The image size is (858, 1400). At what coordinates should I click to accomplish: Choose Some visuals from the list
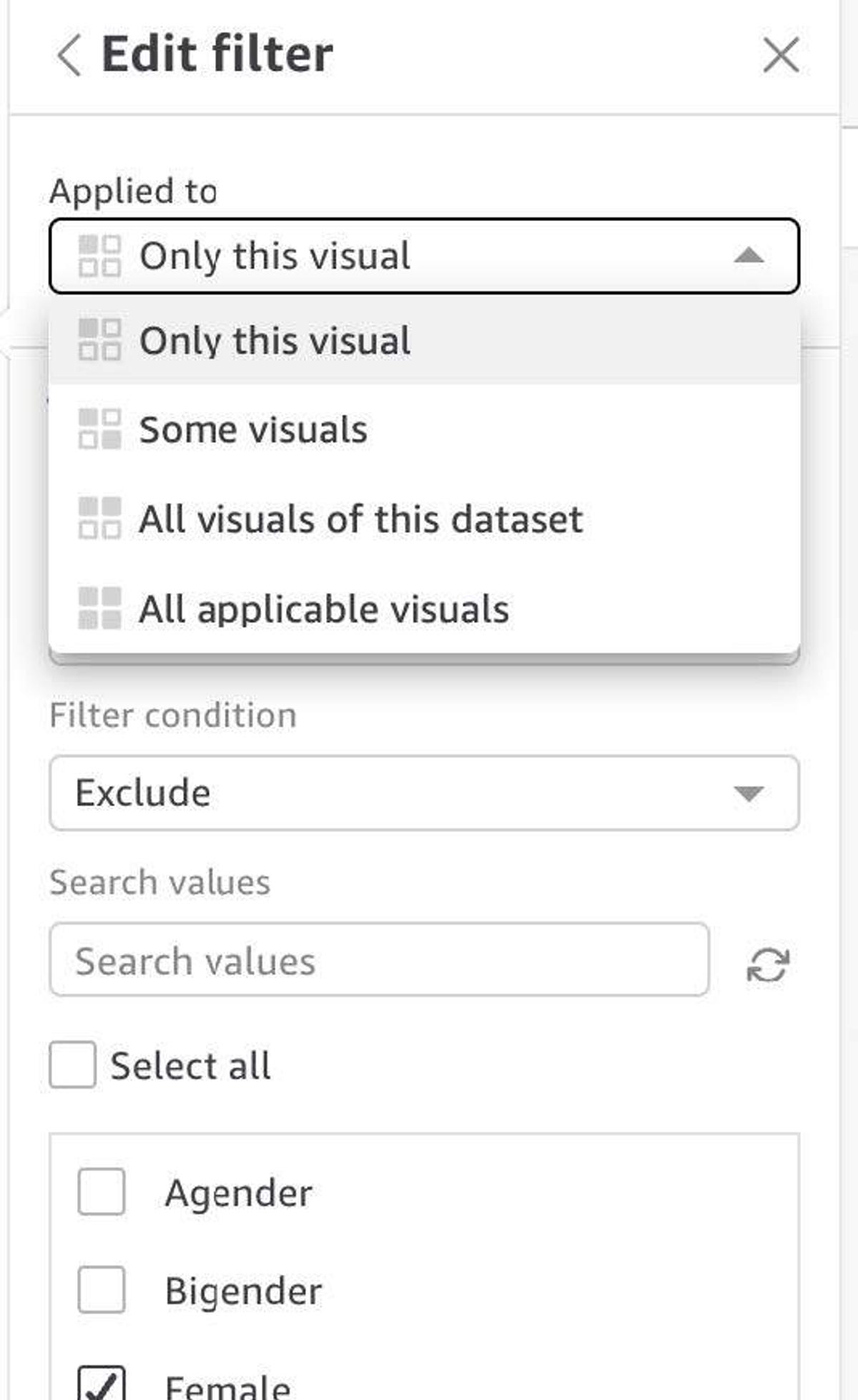(253, 429)
